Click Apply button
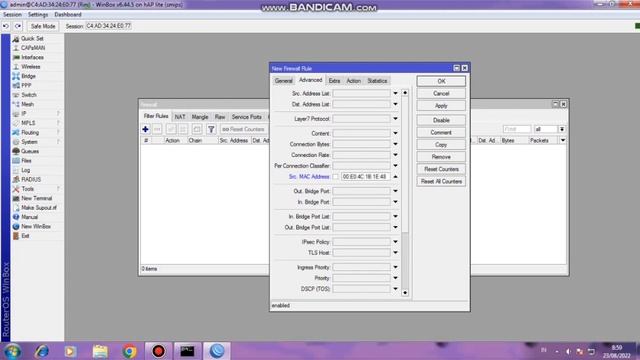The image size is (640, 360). (441, 106)
